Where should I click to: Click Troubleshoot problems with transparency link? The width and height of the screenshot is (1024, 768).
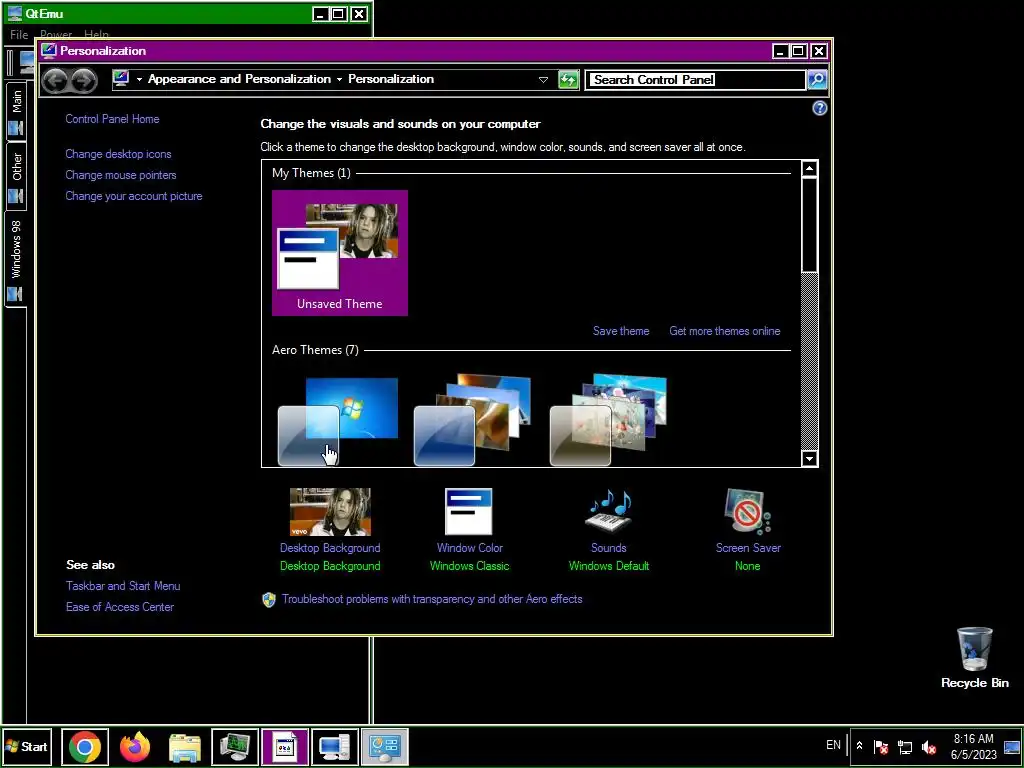coord(432,599)
